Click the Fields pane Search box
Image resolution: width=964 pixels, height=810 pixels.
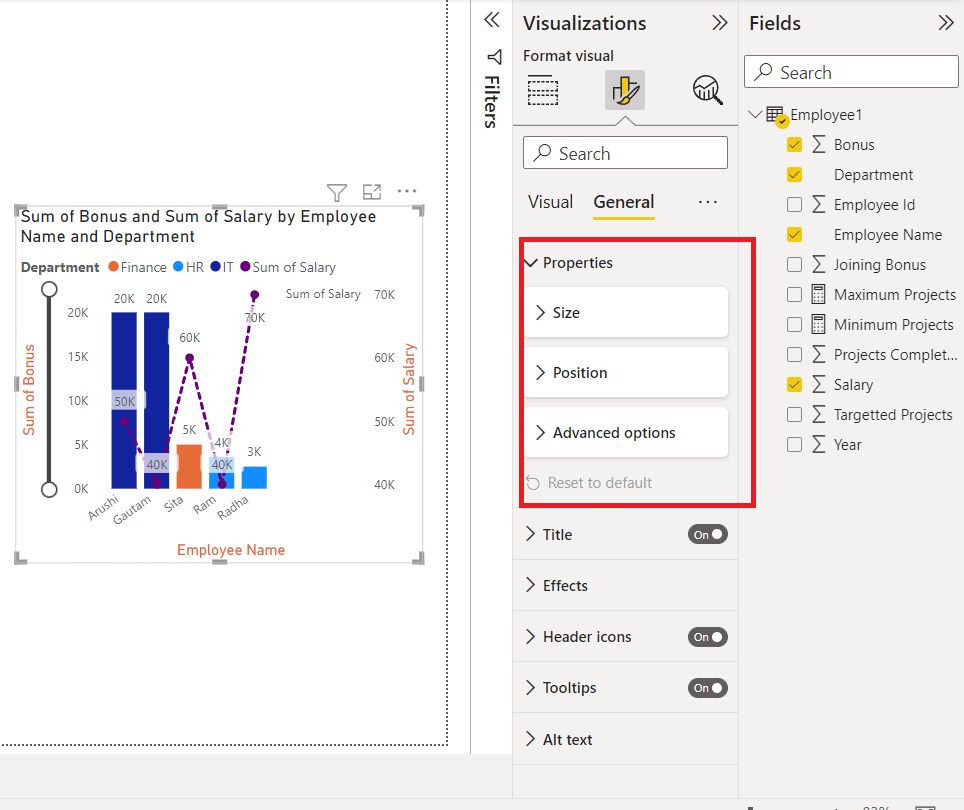851,72
